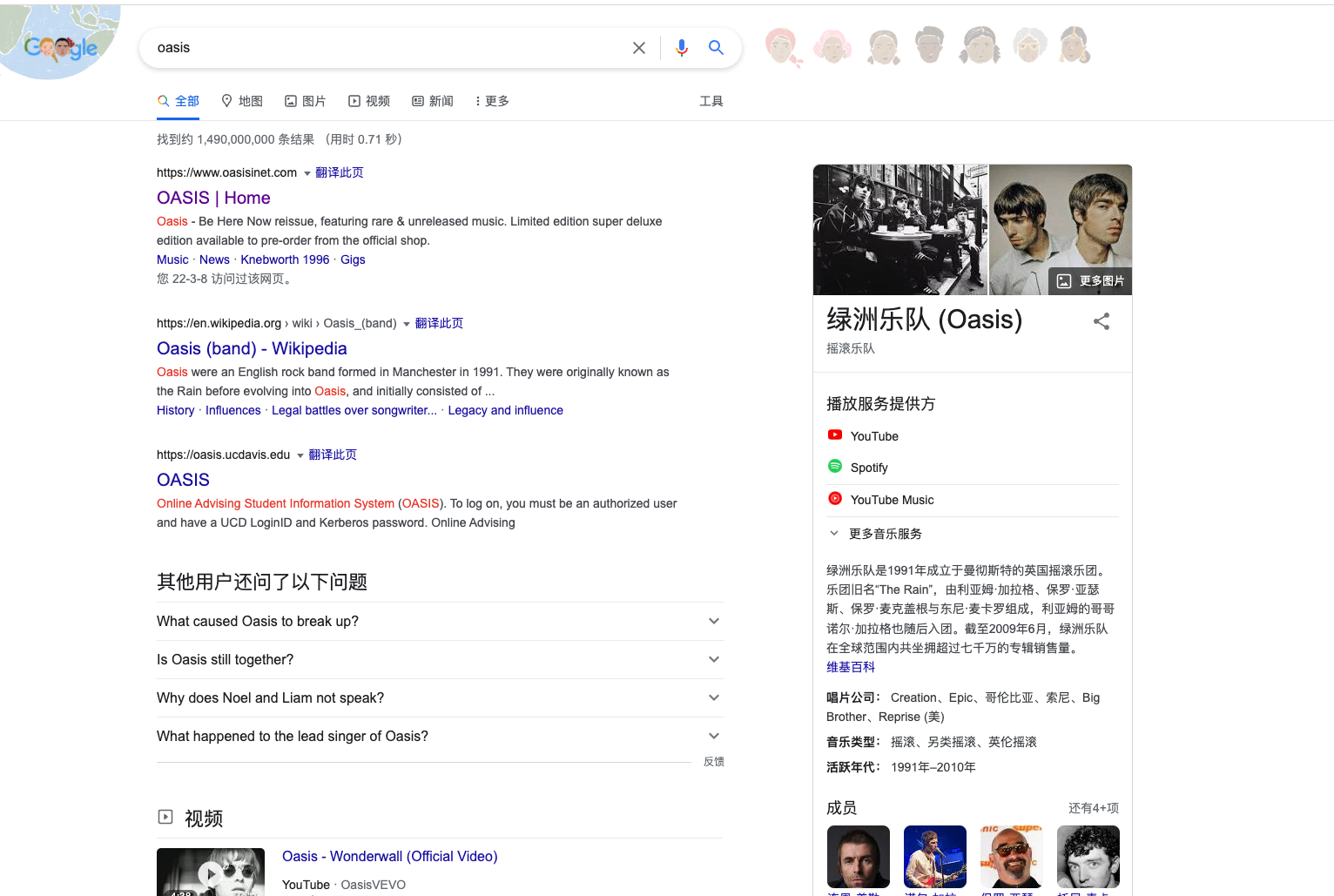1334x896 pixels.
Task: Open YouTube streaming service icon
Action: pos(835,435)
